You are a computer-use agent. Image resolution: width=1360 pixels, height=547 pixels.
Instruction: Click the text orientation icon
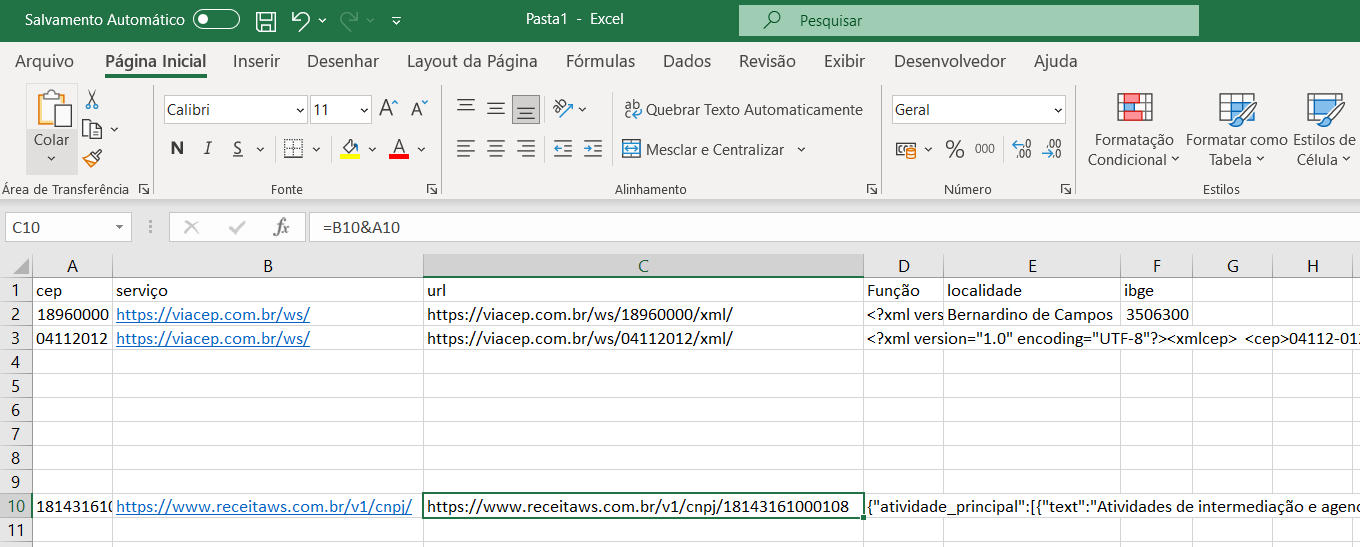563,108
